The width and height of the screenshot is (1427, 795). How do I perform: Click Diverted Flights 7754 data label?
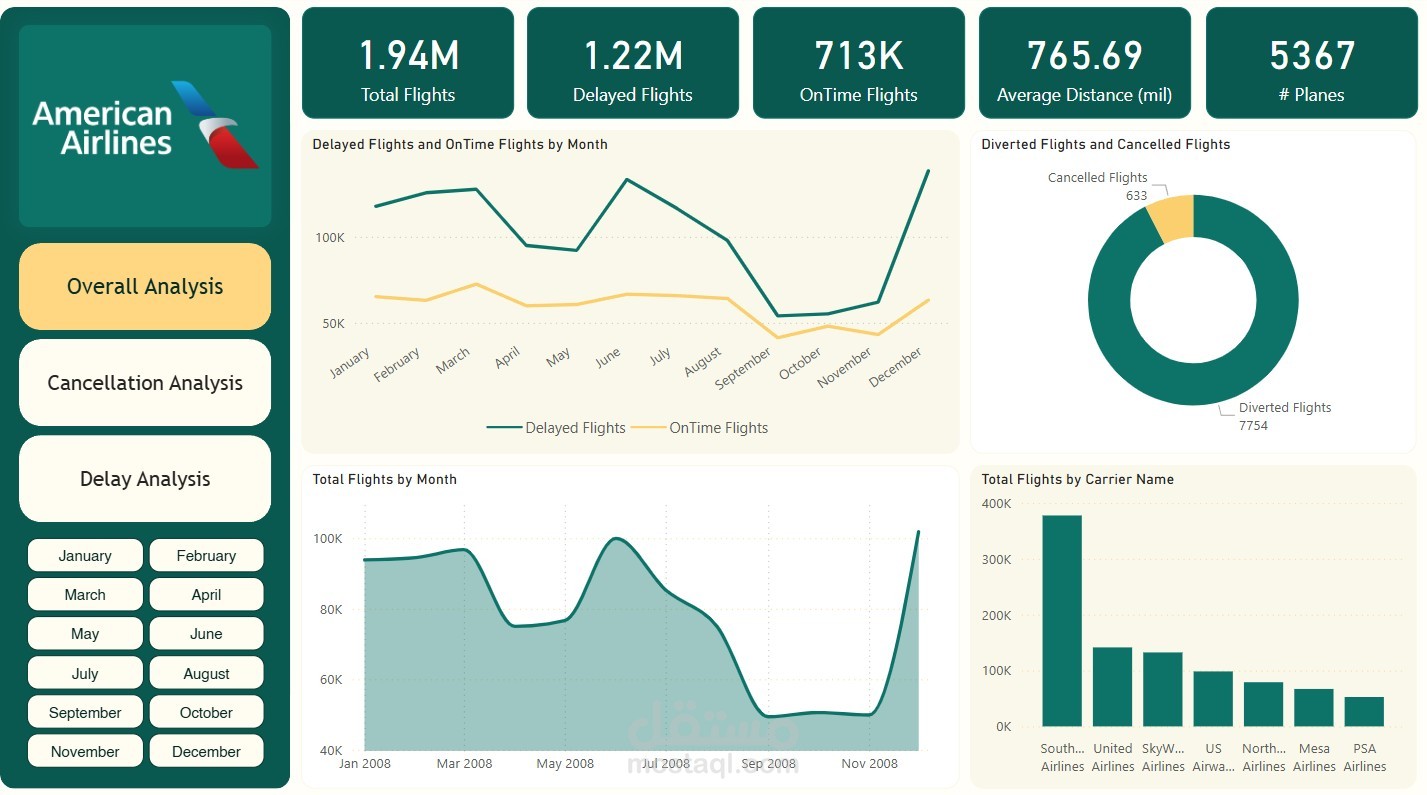pos(1285,416)
